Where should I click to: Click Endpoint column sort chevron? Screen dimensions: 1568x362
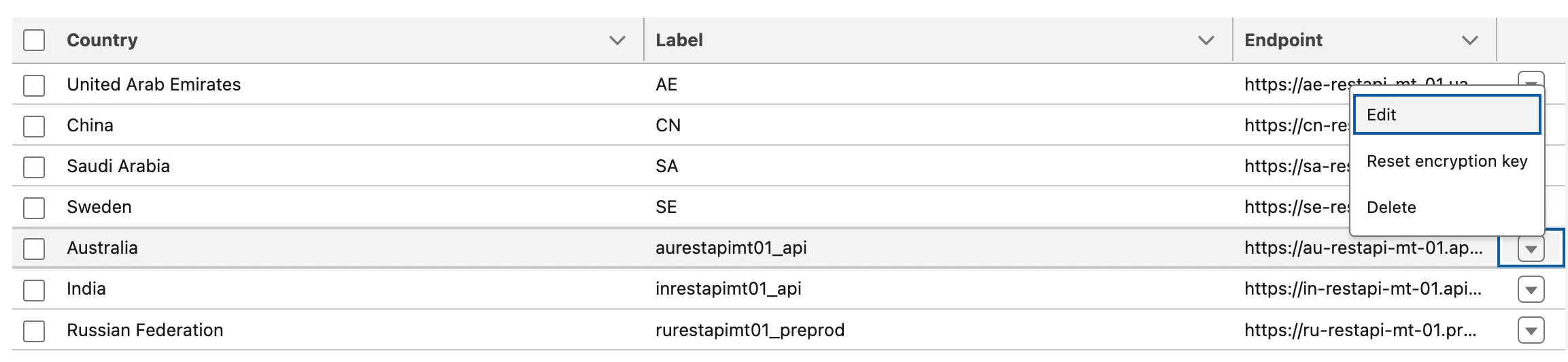tap(1469, 40)
